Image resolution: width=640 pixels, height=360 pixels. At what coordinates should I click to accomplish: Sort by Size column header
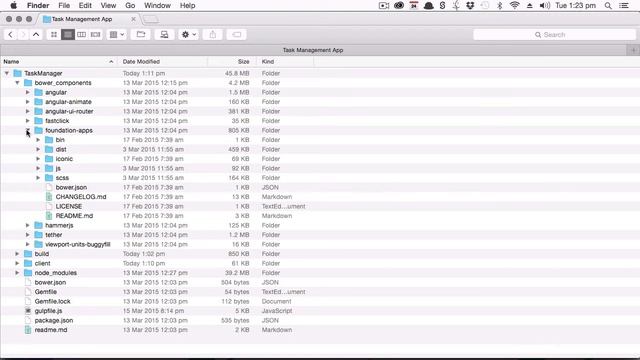pos(232,62)
